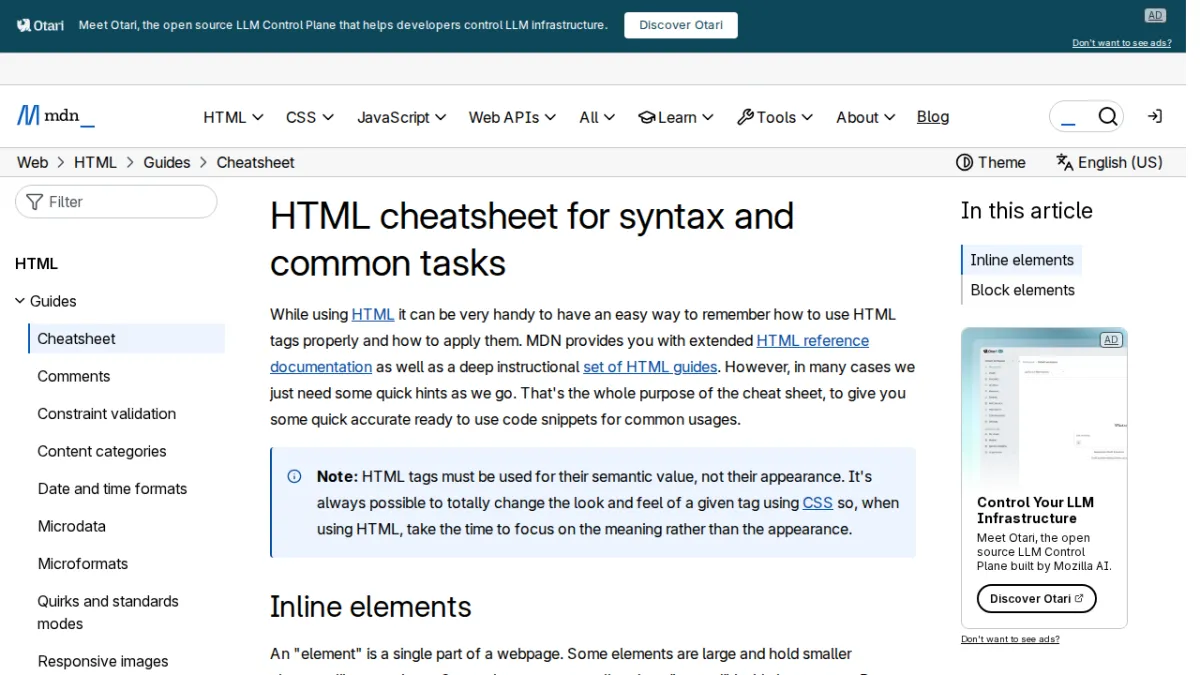Go to the HTML breadcrumb

95,162
